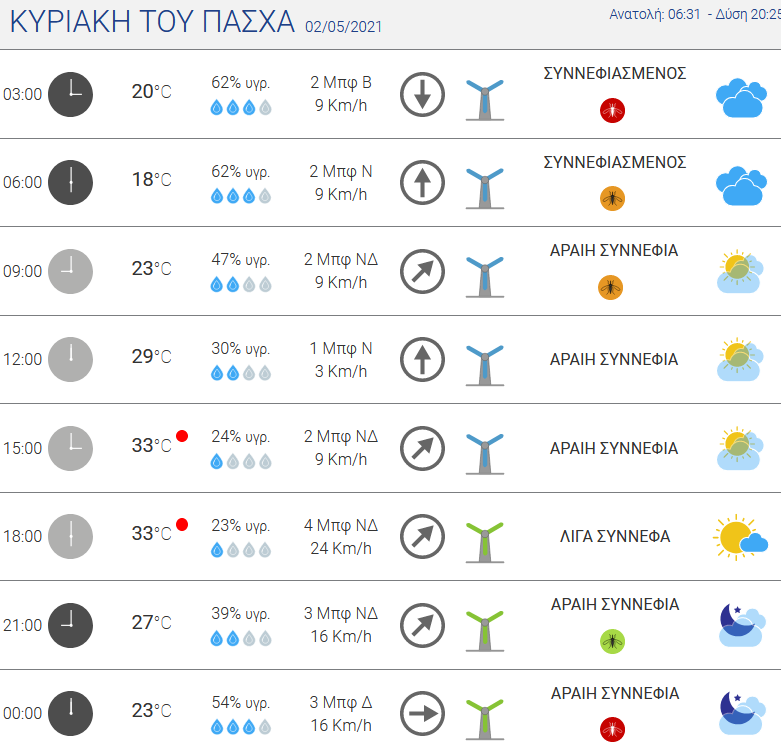Screen dimensions: 781x754
Task: Click the sunny few-clouds icon at 18:00
Action: click(x=740, y=537)
